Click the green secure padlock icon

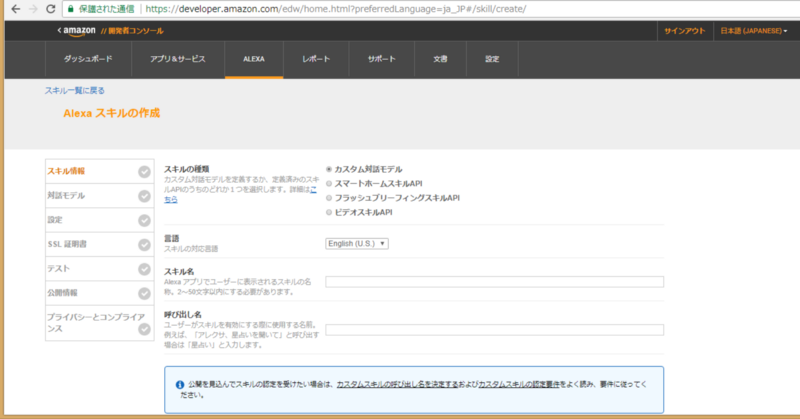pos(71,8)
